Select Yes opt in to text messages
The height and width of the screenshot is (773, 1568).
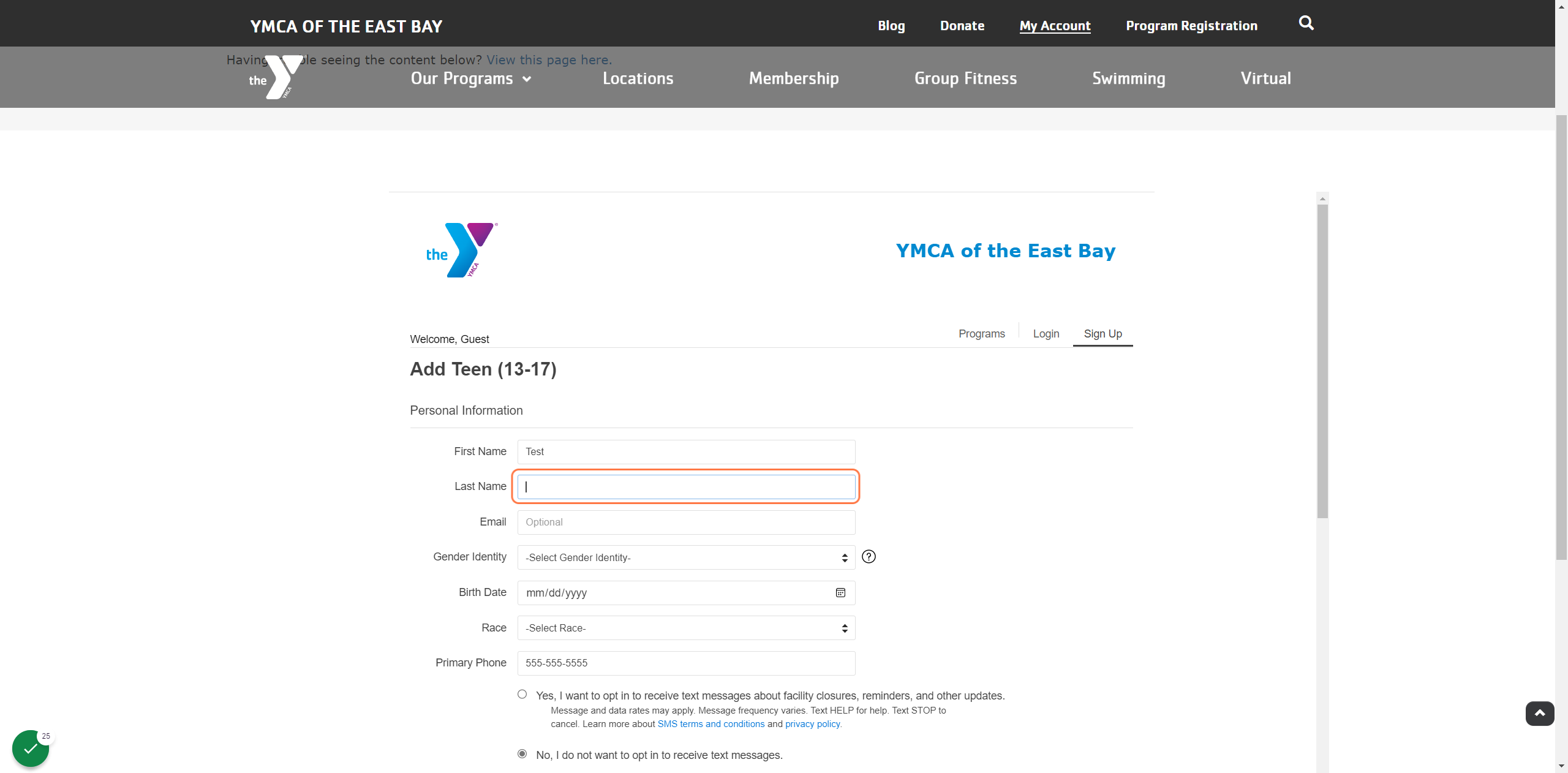click(522, 694)
